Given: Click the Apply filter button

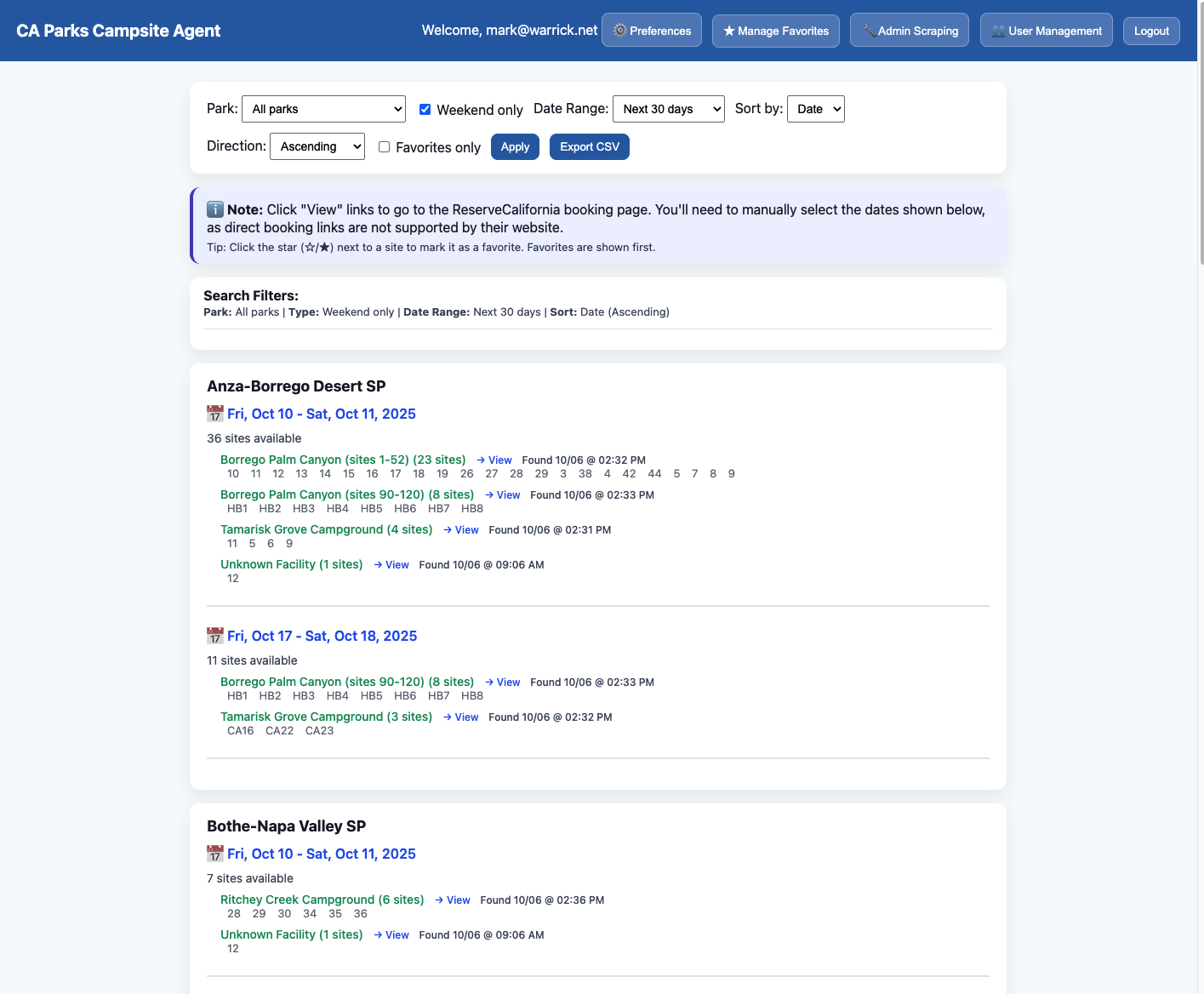Looking at the screenshot, I should tap(515, 146).
